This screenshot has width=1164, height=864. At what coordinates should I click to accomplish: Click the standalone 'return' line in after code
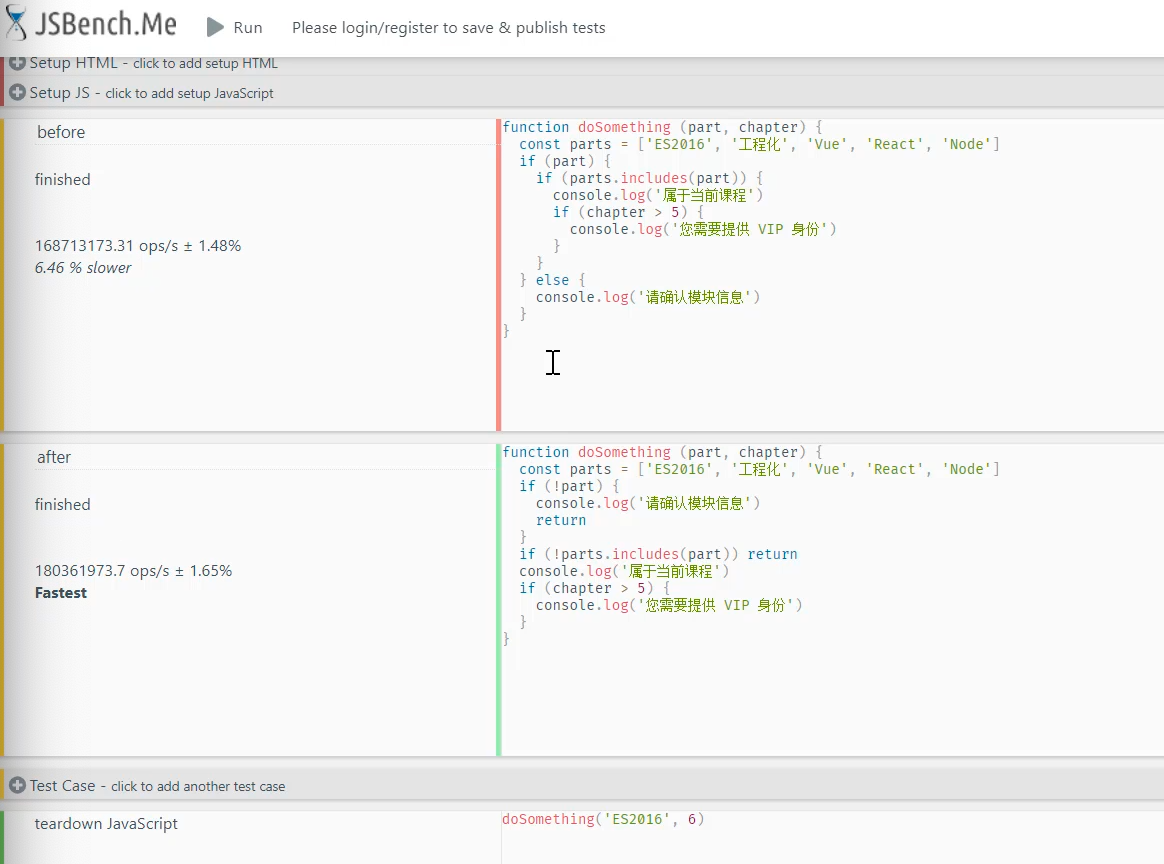[x=561, y=520]
